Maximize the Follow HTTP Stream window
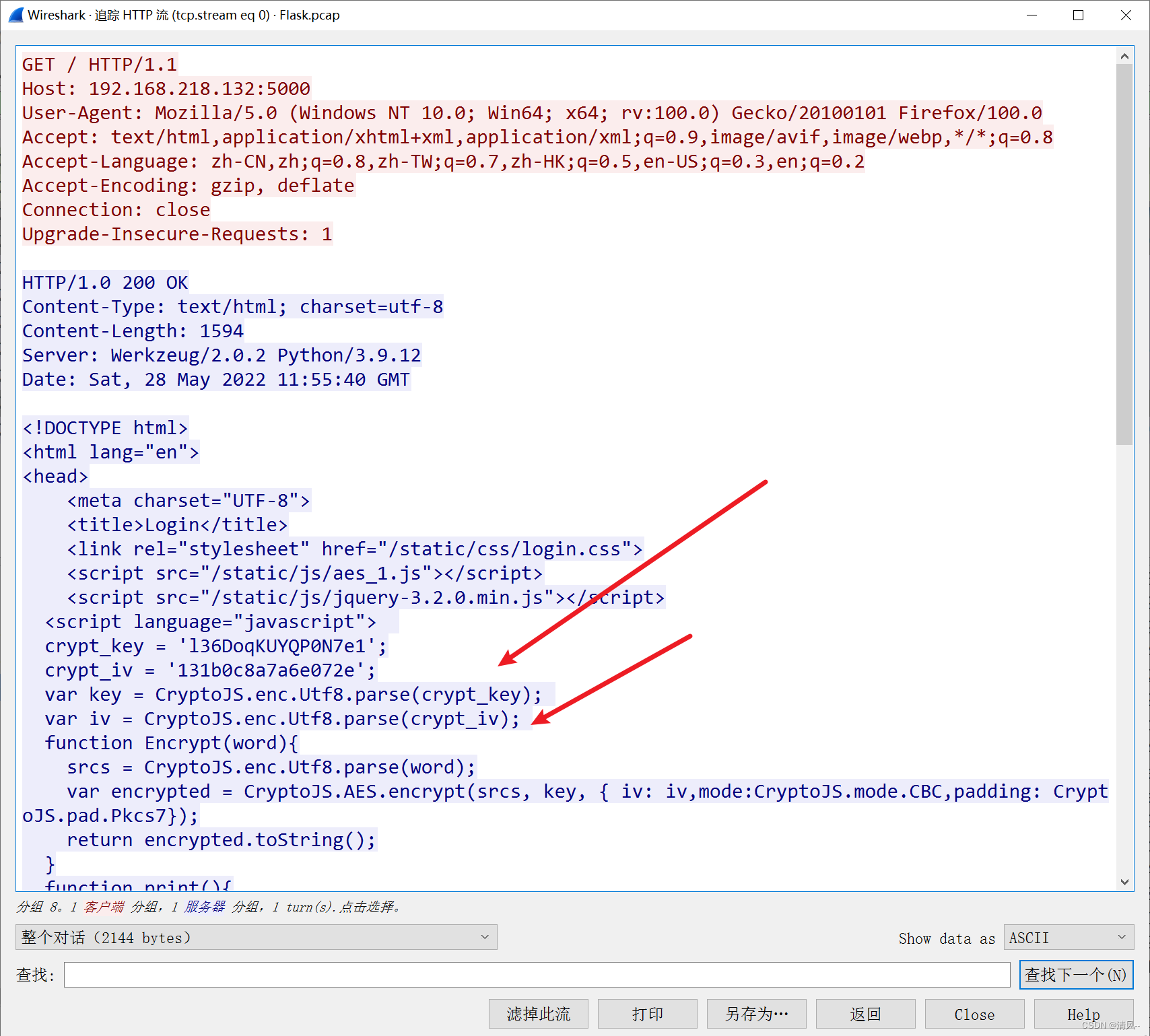Screen dimensions: 1150x1036 pyautogui.click(x=1078, y=15)
